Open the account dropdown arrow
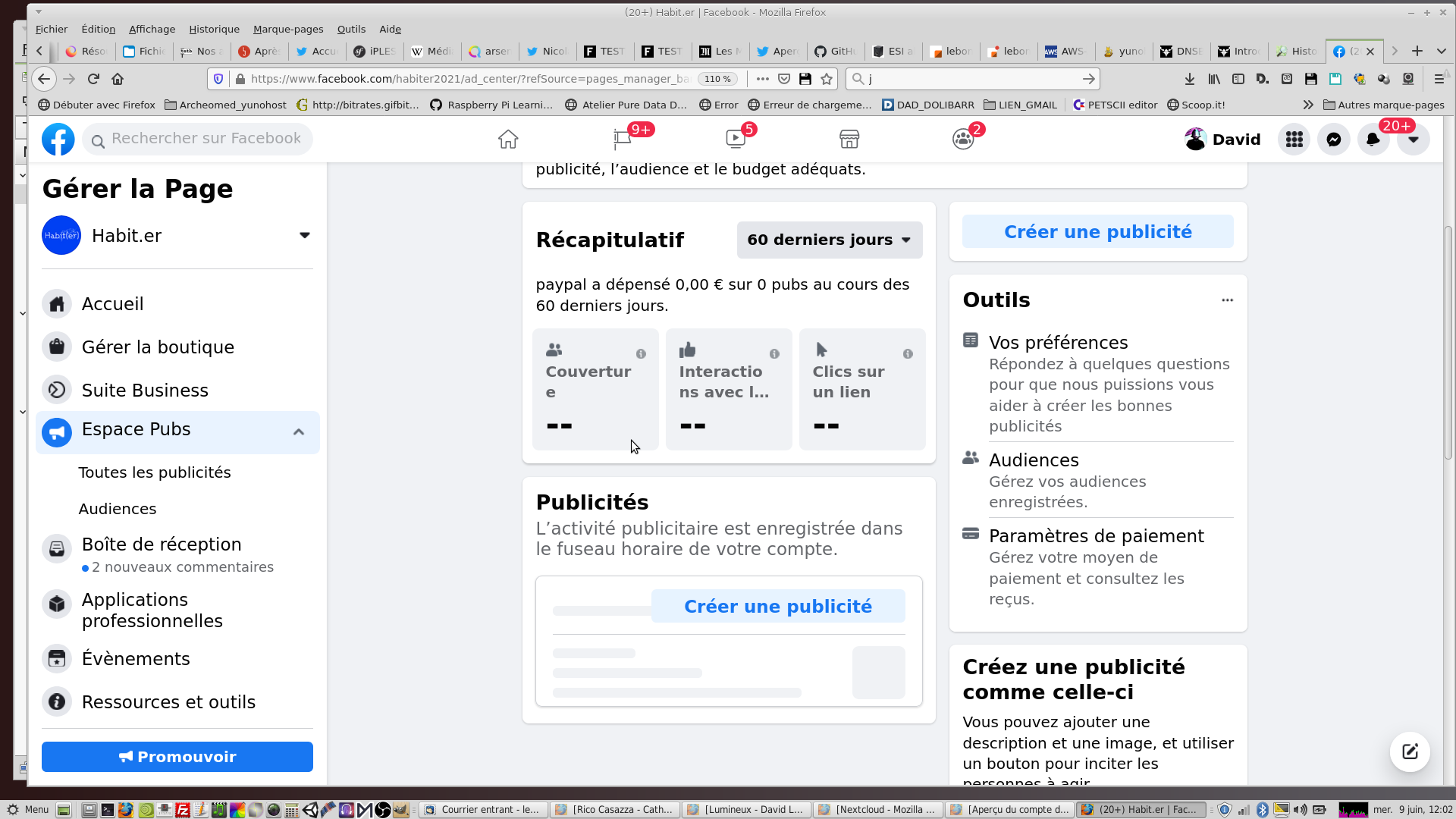 1413,140
